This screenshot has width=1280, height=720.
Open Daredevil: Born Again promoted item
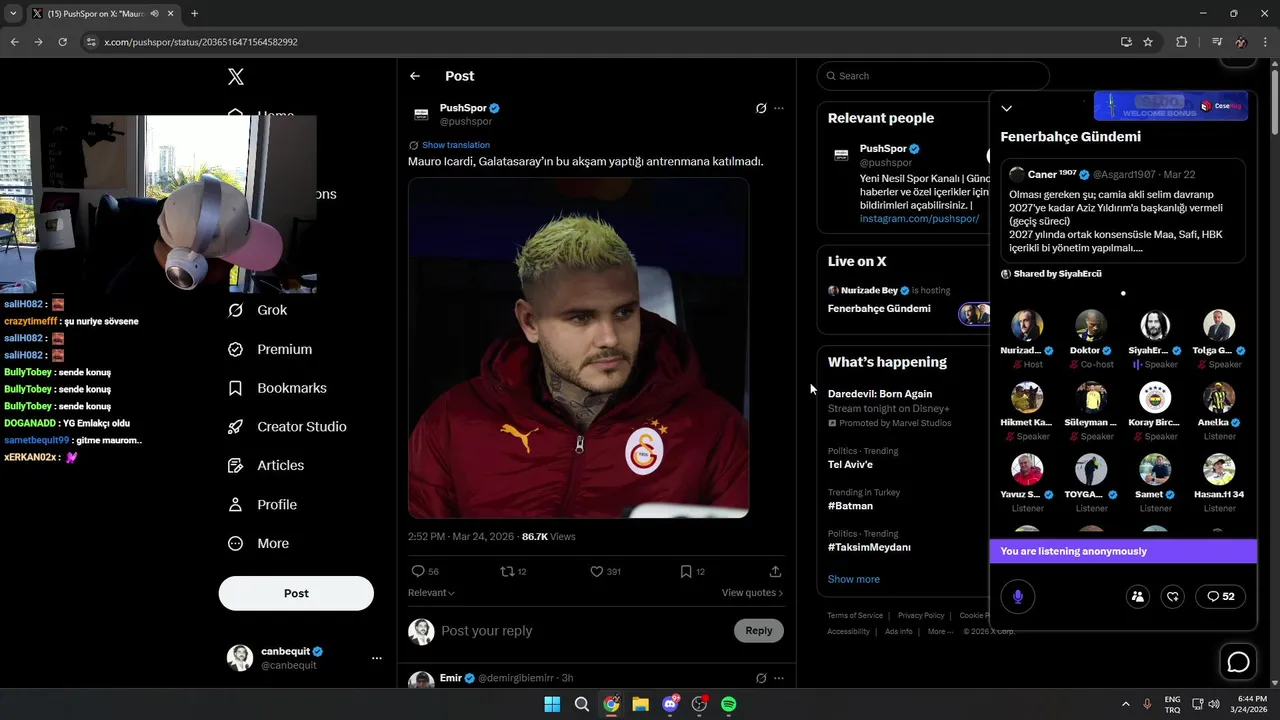pos(880,394)
